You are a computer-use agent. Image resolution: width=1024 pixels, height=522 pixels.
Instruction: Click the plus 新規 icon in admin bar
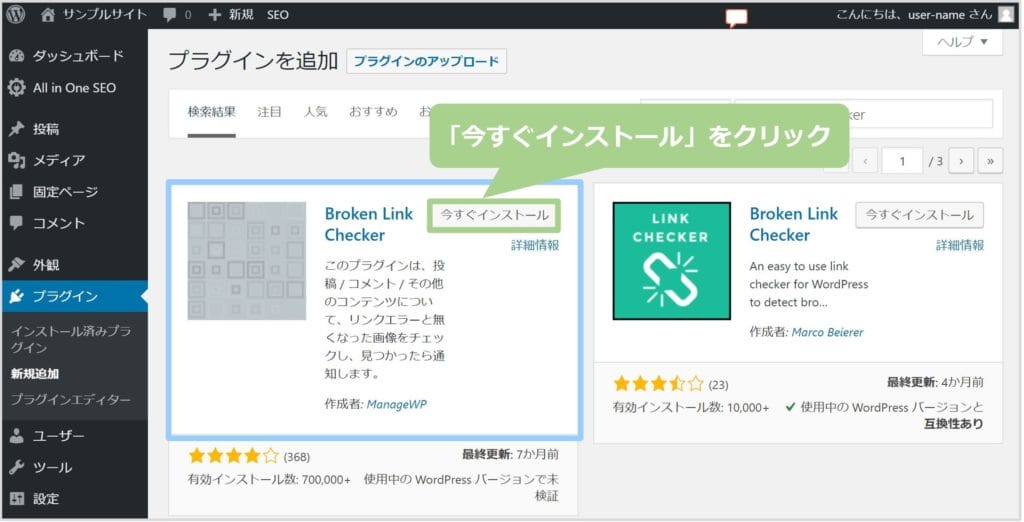(215, 15)
